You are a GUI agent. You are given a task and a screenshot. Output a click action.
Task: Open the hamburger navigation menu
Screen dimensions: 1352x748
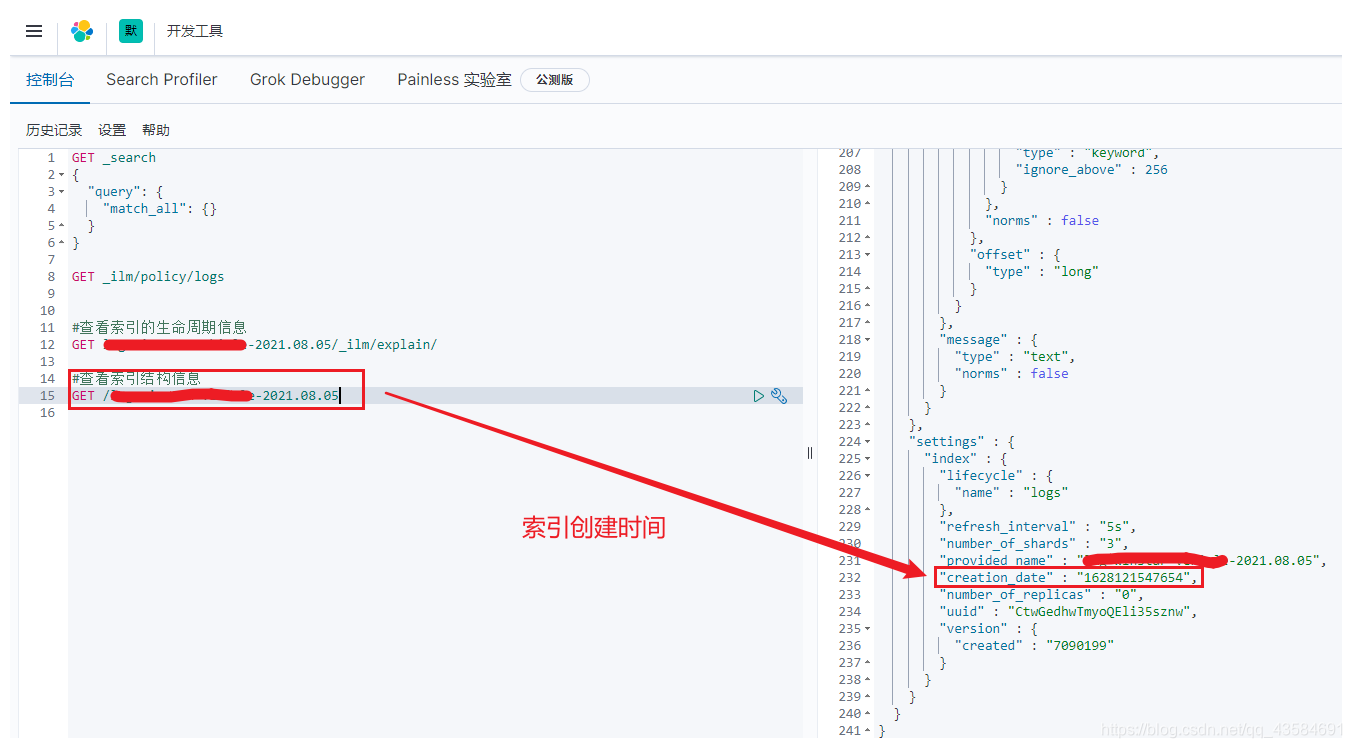(x=34, y=31)
